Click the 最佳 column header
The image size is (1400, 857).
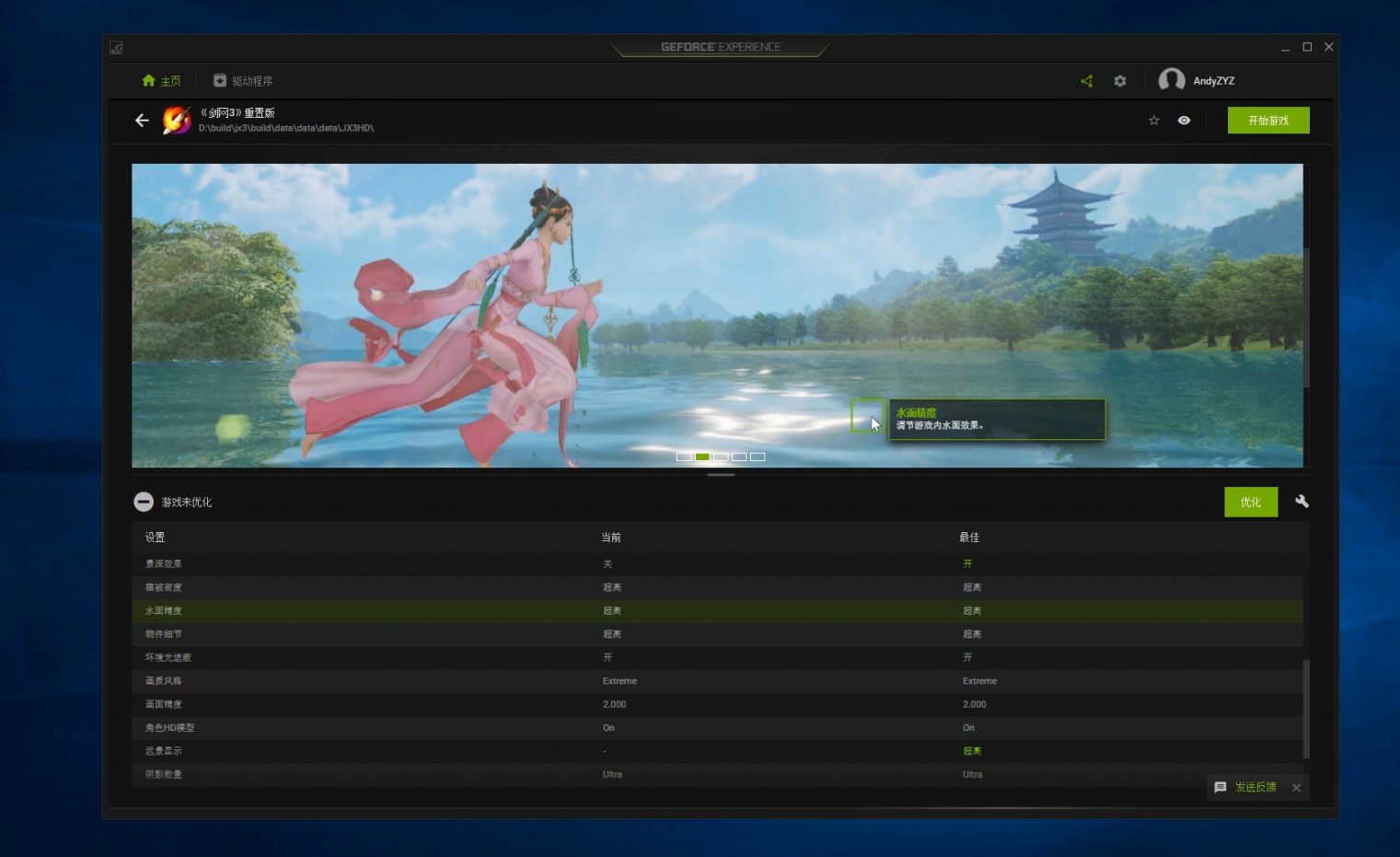[x=969, y=538]
